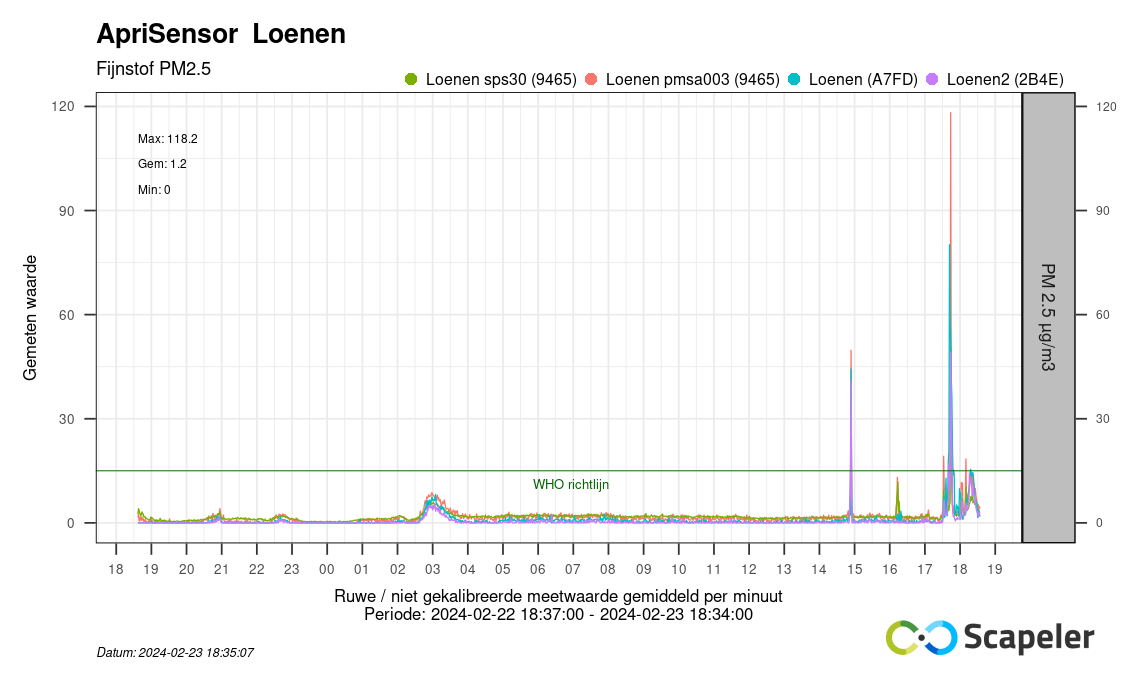Click the Scapeler infinity logo icon
The height and width of the screenshot is (683, 1140).
tap(921, 637)
